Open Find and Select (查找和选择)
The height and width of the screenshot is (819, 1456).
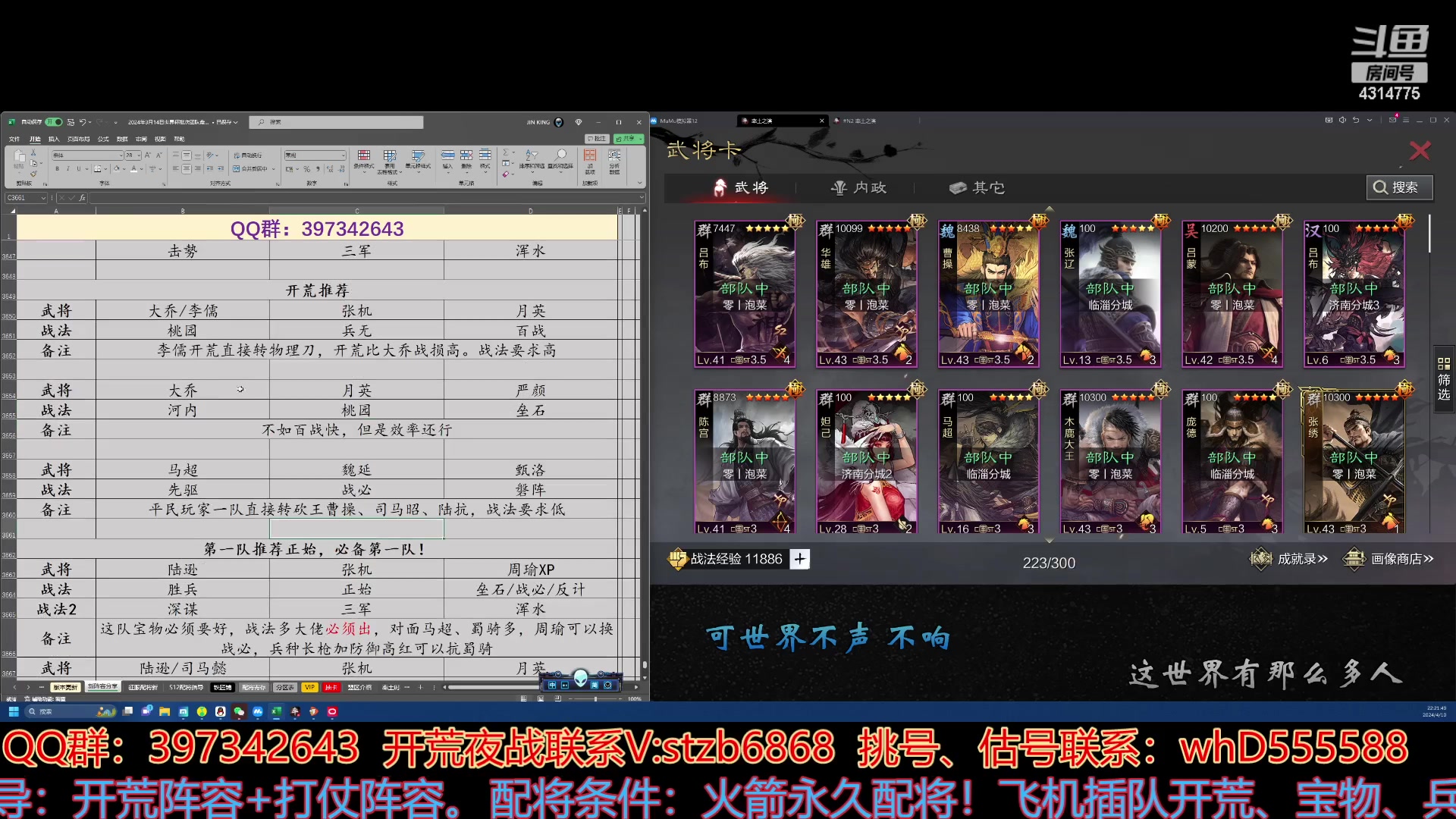click(x=561, y=159)
